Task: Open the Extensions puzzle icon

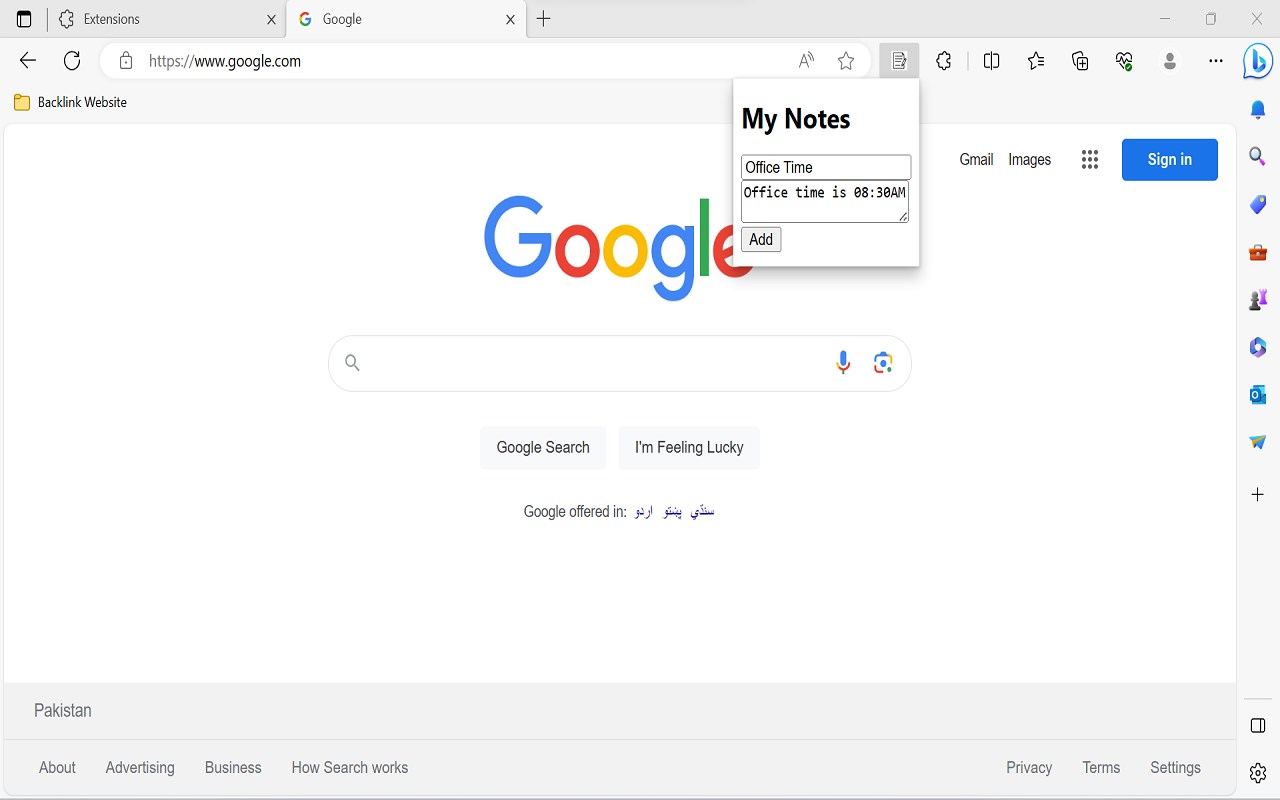Action: [943, 61]
